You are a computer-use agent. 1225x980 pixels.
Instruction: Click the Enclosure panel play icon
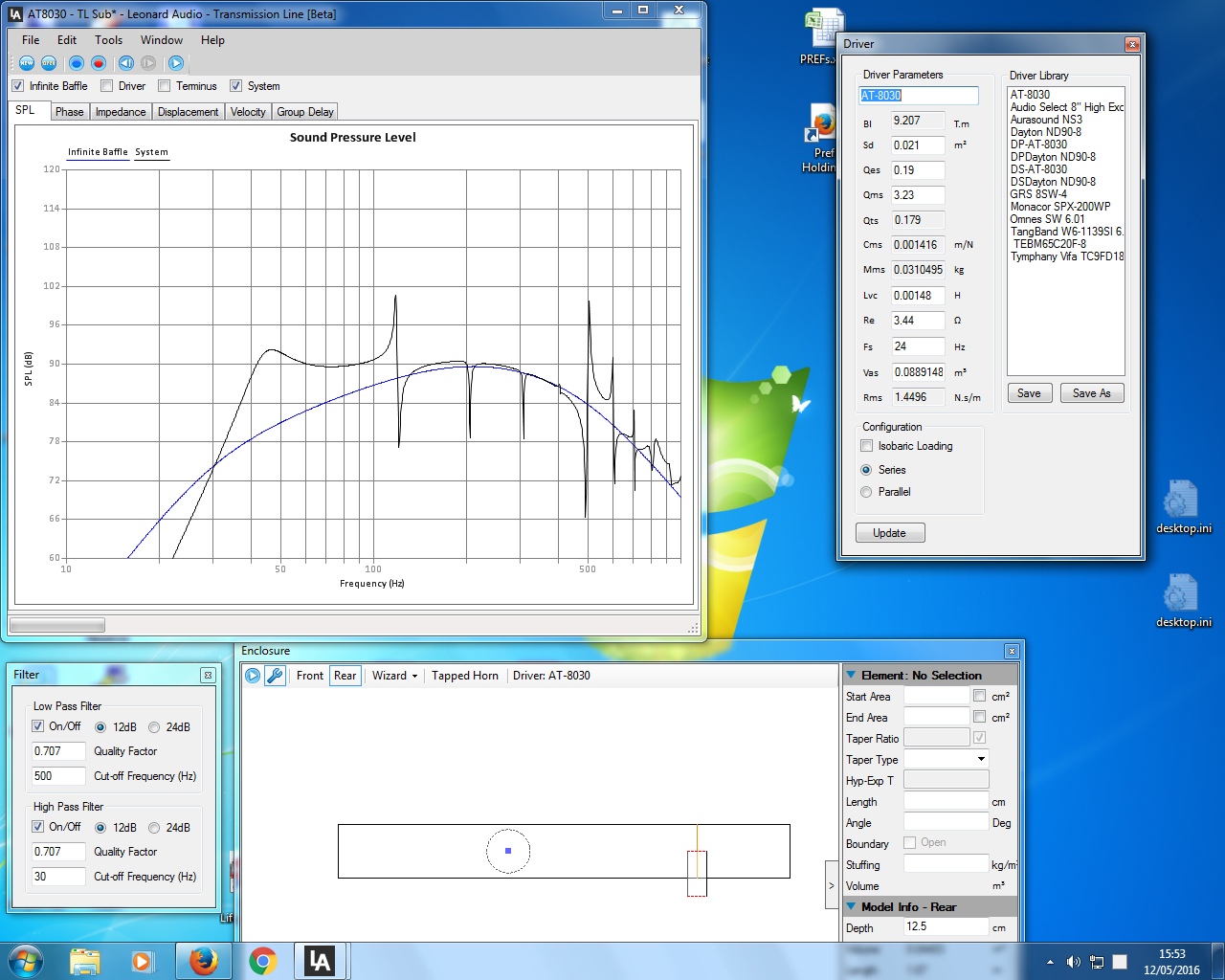253,676
